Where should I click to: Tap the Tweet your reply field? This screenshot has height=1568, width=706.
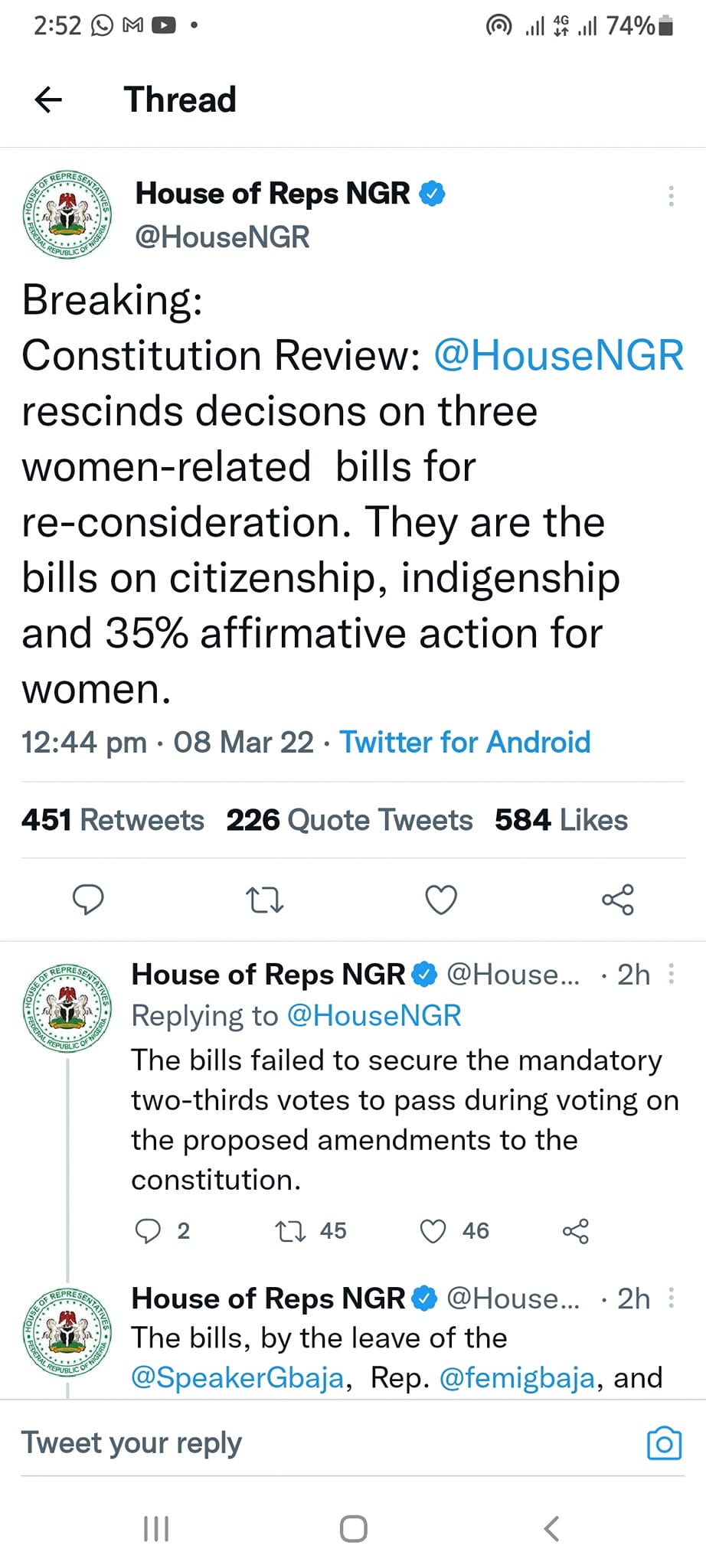click(329, 1443)
